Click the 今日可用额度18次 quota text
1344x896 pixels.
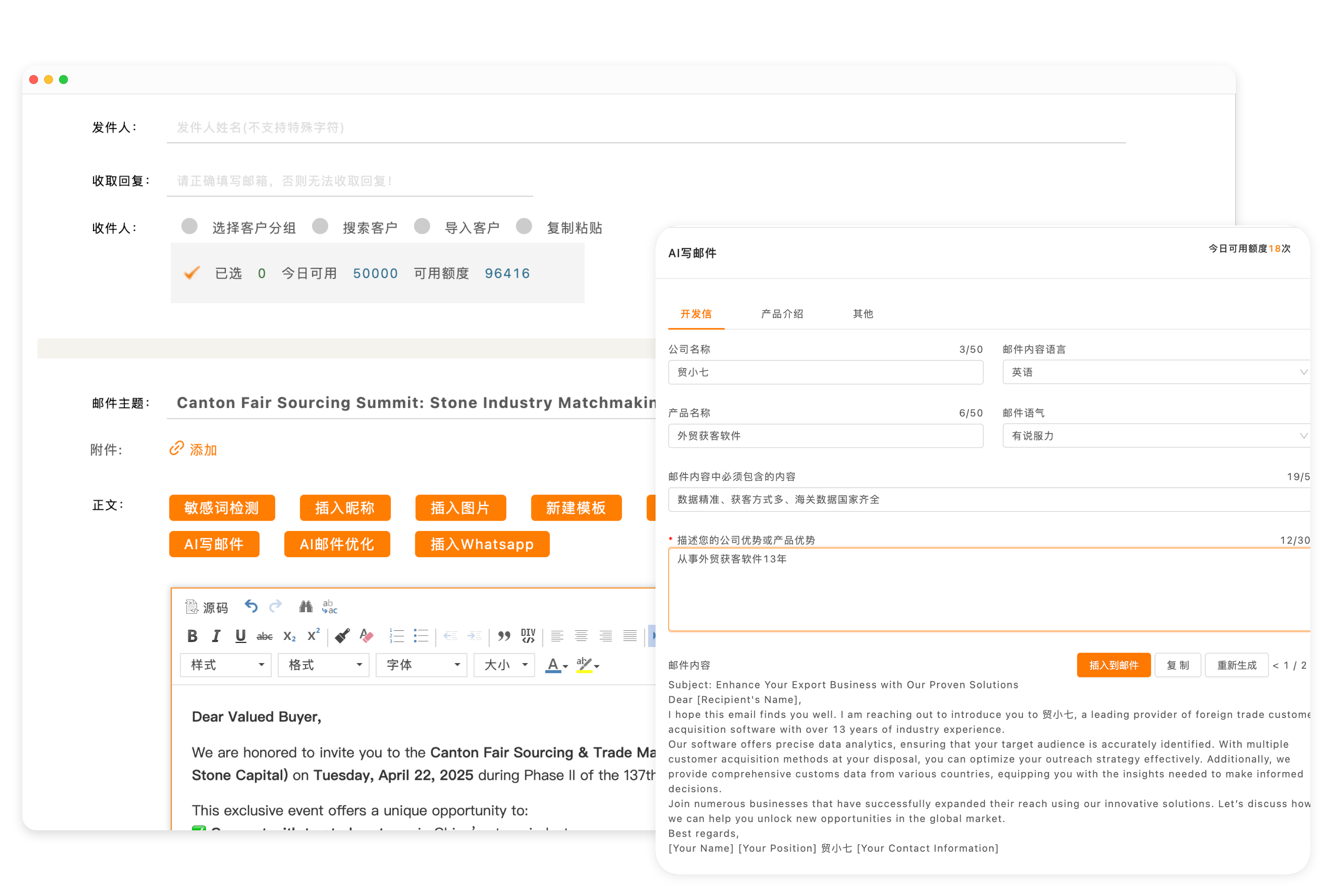point(1250,249)
